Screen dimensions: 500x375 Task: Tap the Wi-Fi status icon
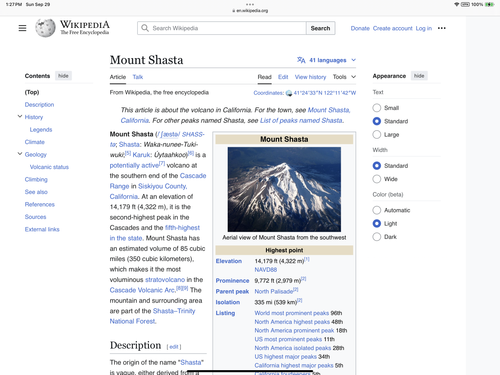pos(456,4)
